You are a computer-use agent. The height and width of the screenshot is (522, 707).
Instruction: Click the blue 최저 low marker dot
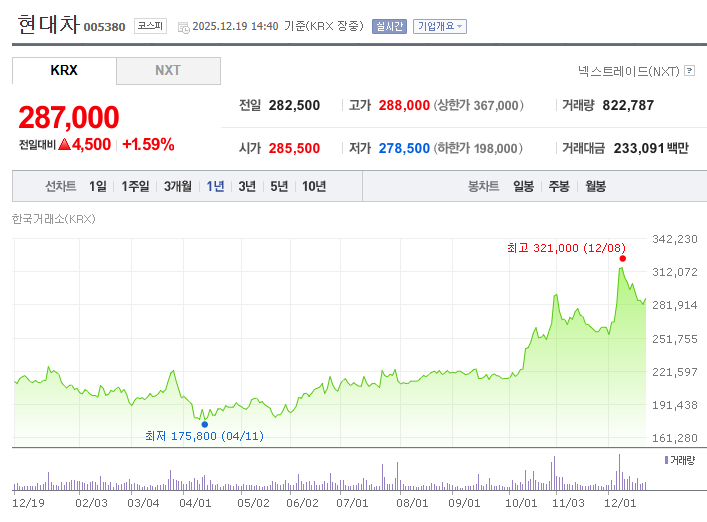(205, 424)
